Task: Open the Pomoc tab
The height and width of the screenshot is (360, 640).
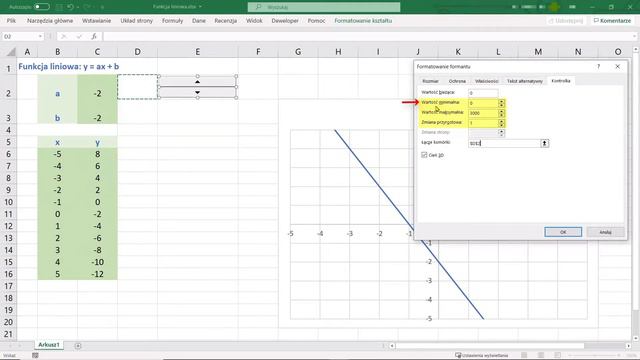Action: pyautogui.click(x=316, y=20)
